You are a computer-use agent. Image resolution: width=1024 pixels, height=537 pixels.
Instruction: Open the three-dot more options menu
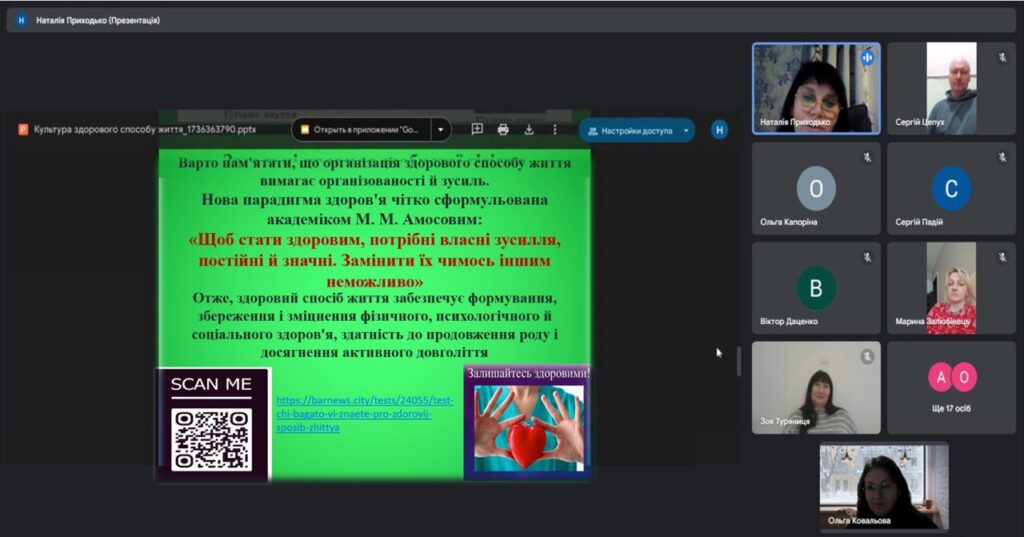[555, 130]
